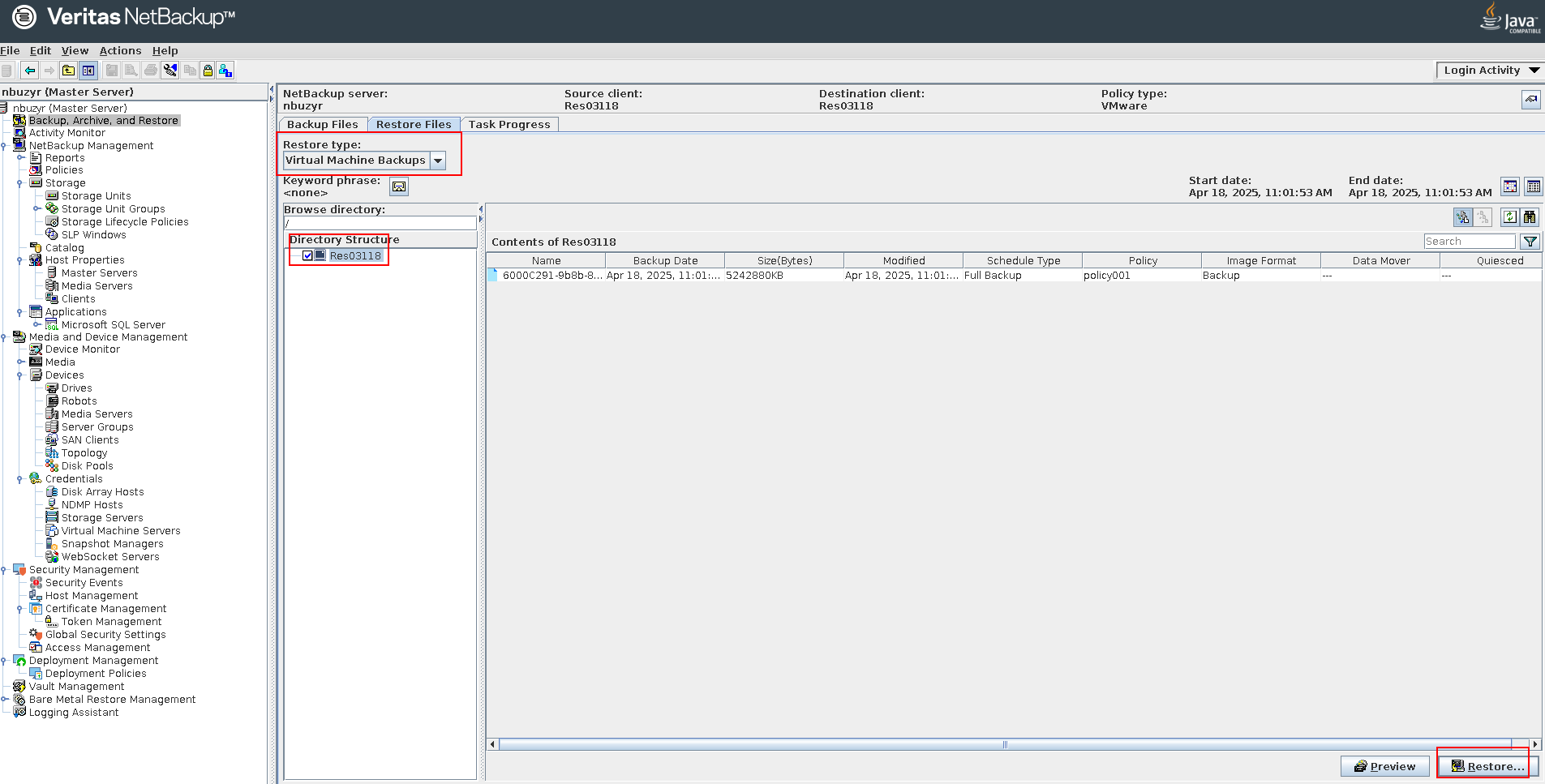This screenshot has height=784, width=1545.
Task: Click the Storage Units icon
Action: tap(52, 196)
